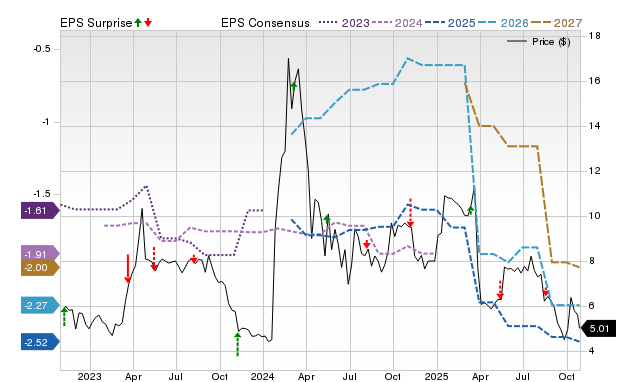Viewport: 640px width, 382px height.
Task: Click the green dashed arrow at chart's left edge
Action: (x=64, y=317)
